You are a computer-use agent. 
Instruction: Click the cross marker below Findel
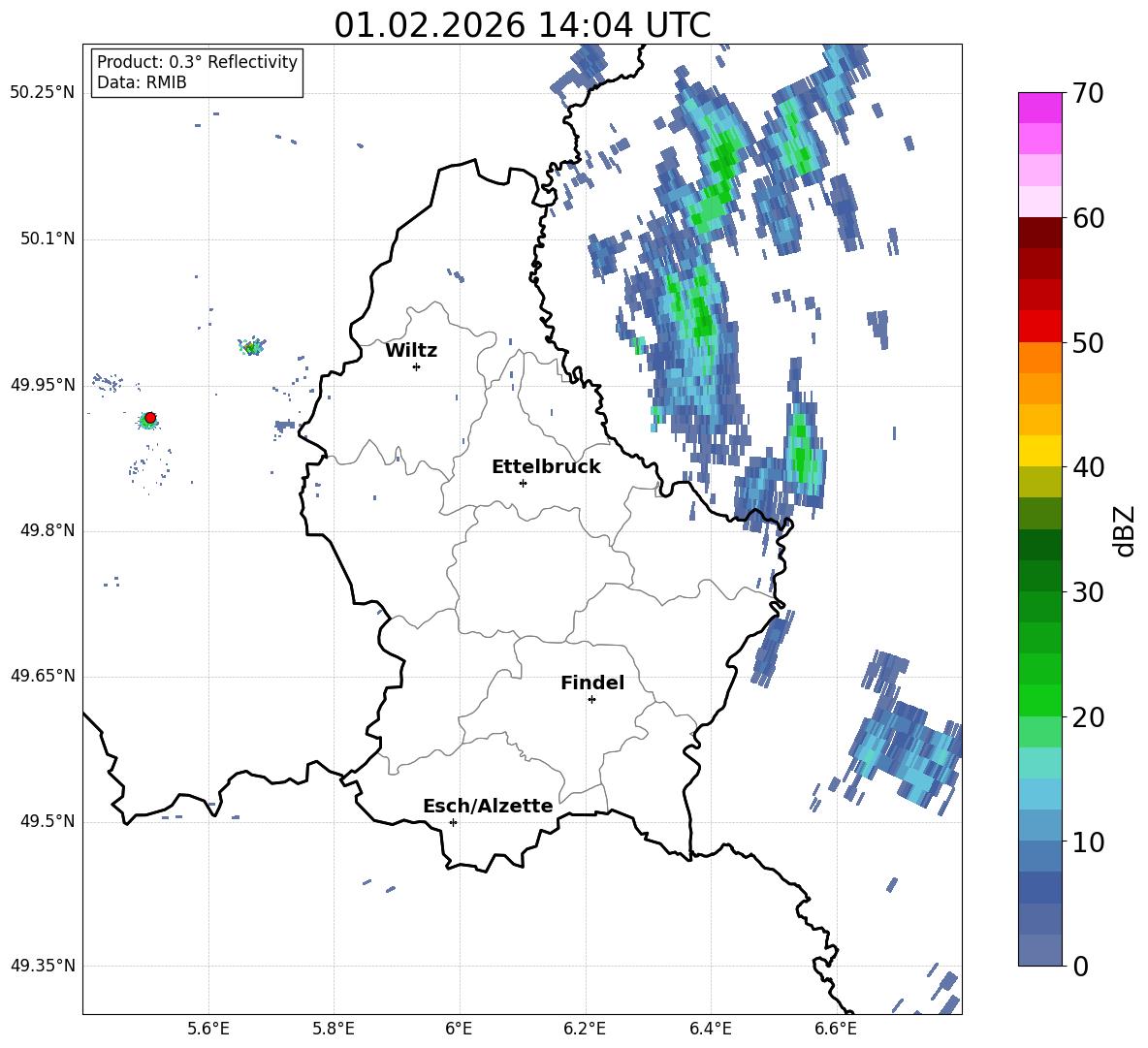tap(591, 700)
